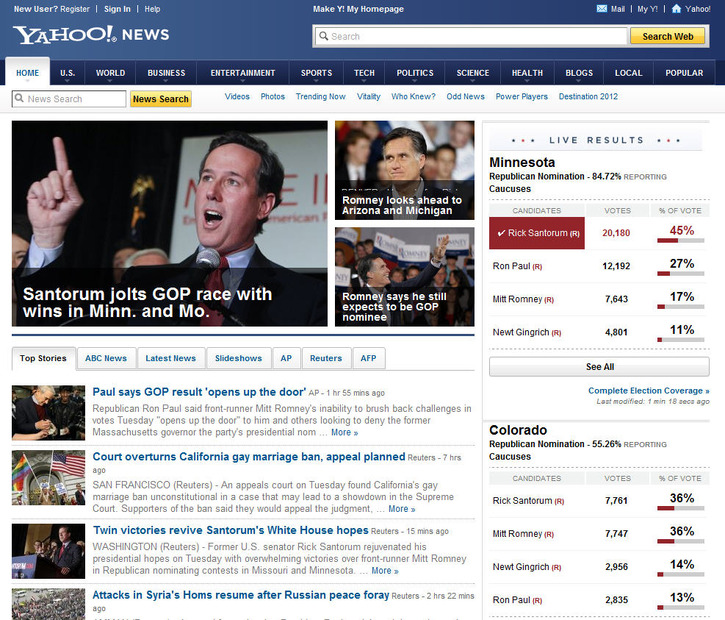Click More link in Twin victories Santorum story
725x620 pixels.
point(385,571)
